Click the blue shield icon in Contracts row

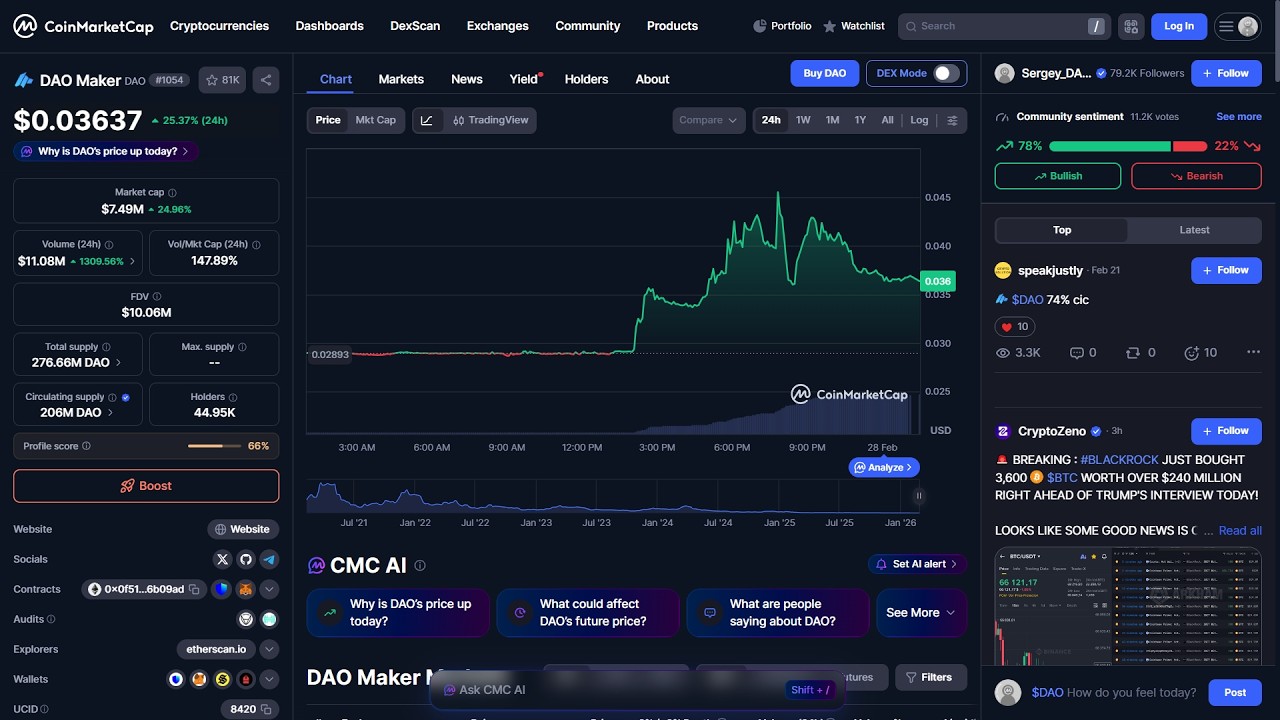[x=222, y=589]
